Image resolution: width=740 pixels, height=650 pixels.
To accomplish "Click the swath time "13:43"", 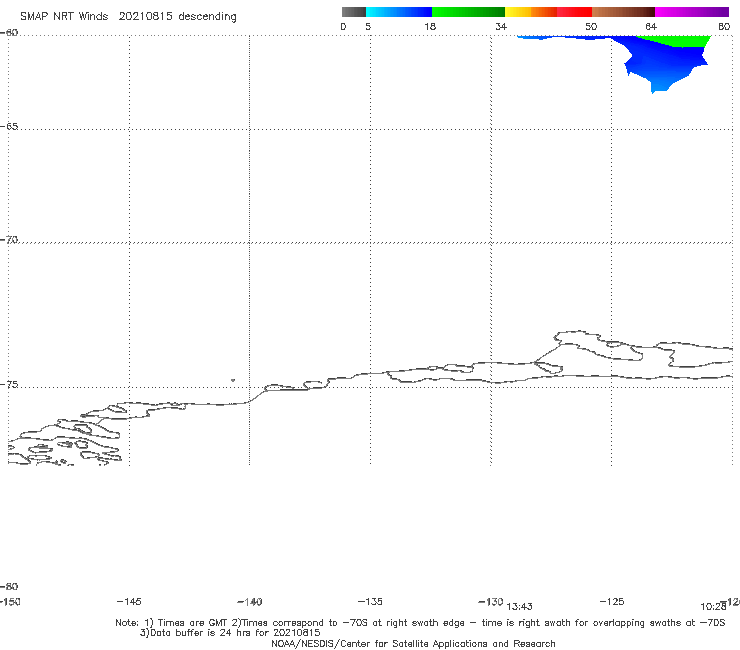I will [520, 607].
